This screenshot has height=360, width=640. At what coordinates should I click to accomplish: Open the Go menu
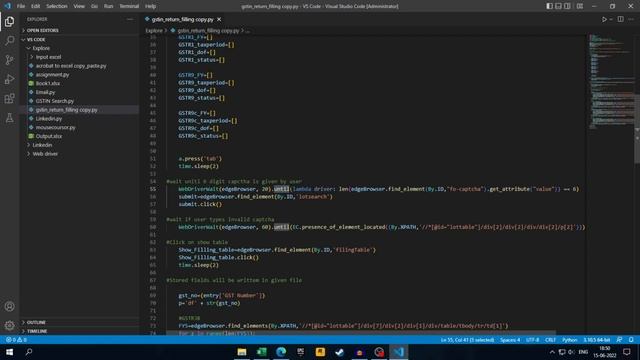94,6
